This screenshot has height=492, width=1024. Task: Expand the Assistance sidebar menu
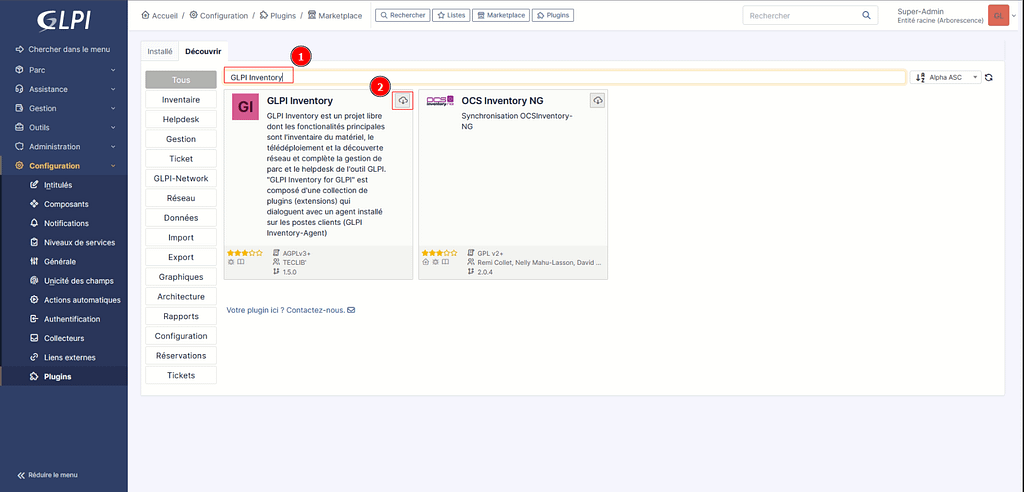coord(64,89)
